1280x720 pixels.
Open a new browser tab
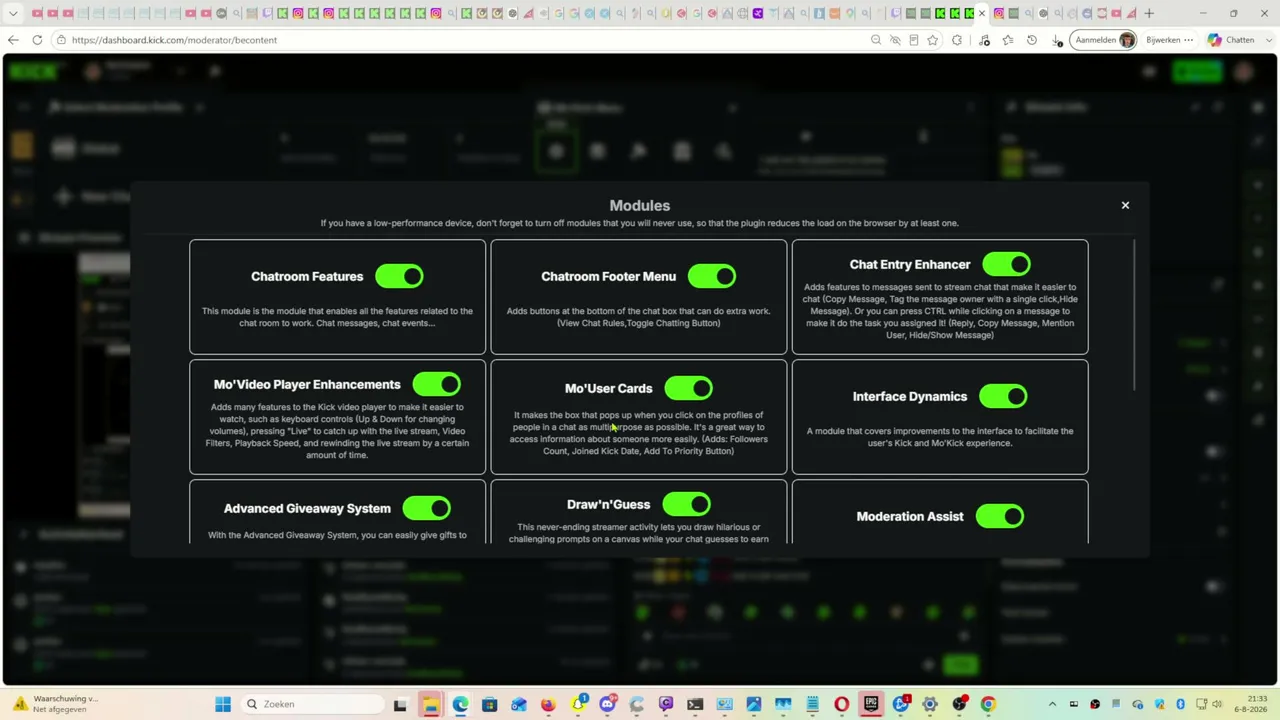1149,13
